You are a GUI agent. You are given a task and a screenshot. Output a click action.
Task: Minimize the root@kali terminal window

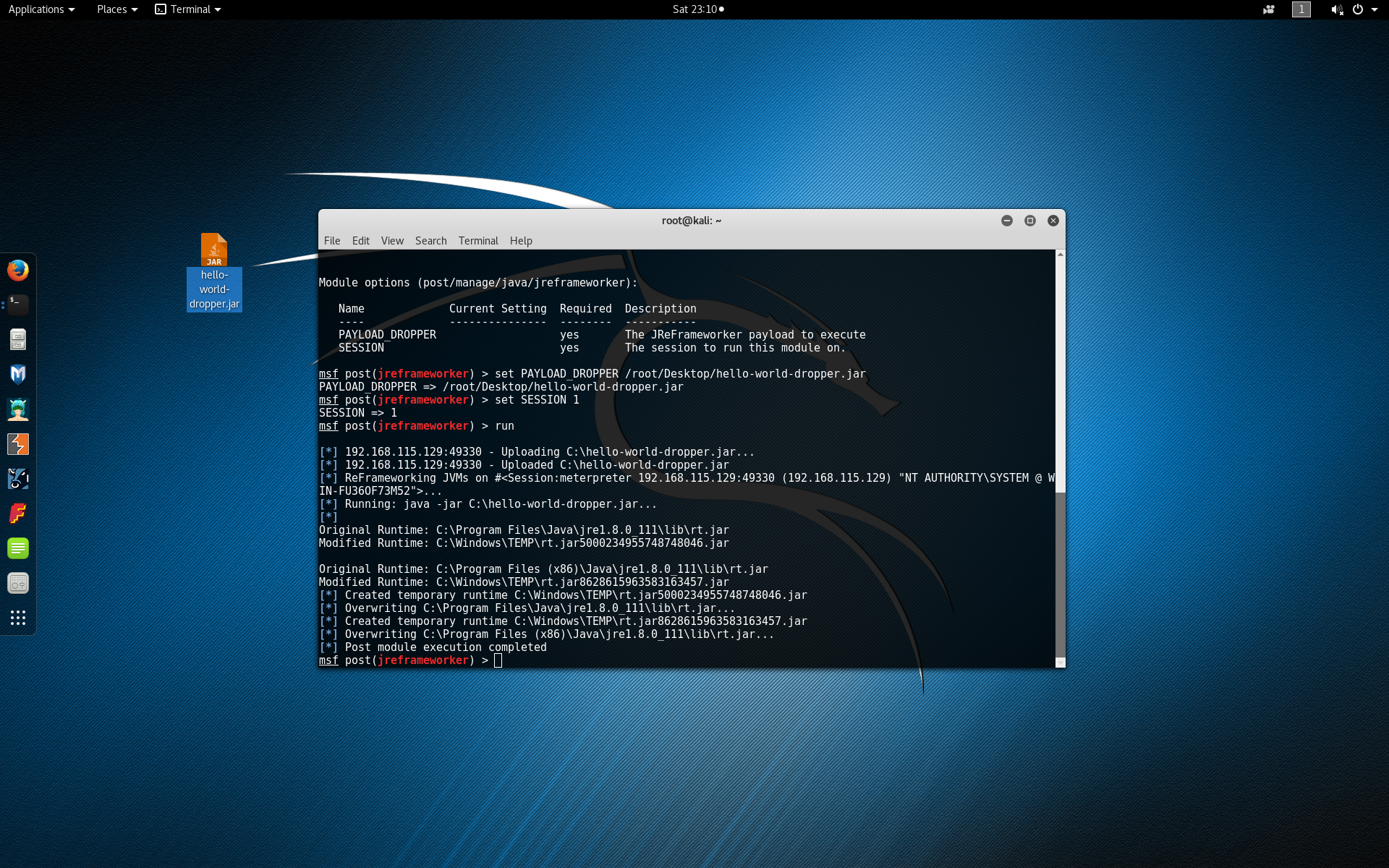pos(1007,221)
